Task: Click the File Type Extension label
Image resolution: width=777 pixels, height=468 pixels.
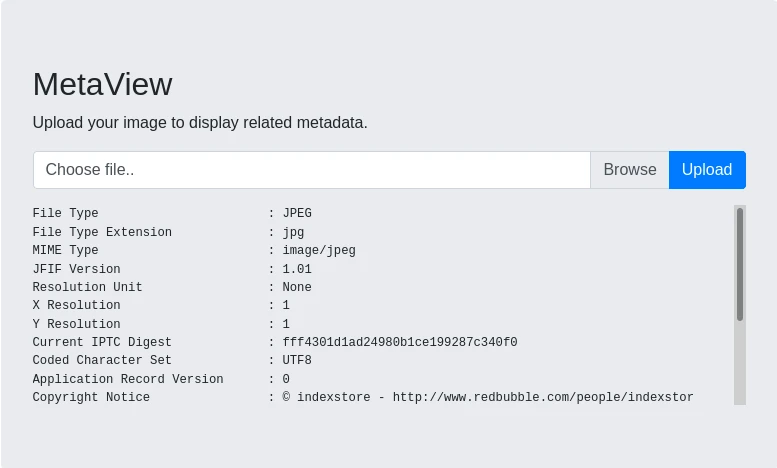Action: (102, 232)
